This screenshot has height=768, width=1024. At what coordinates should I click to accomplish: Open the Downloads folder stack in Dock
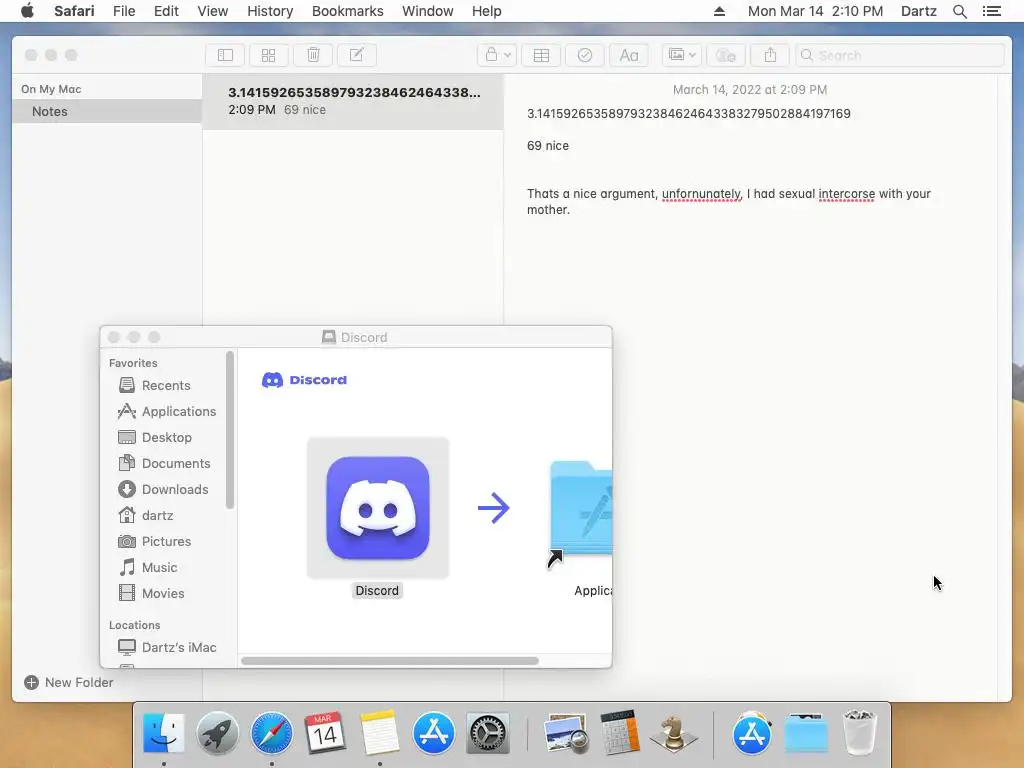(807, 733)
